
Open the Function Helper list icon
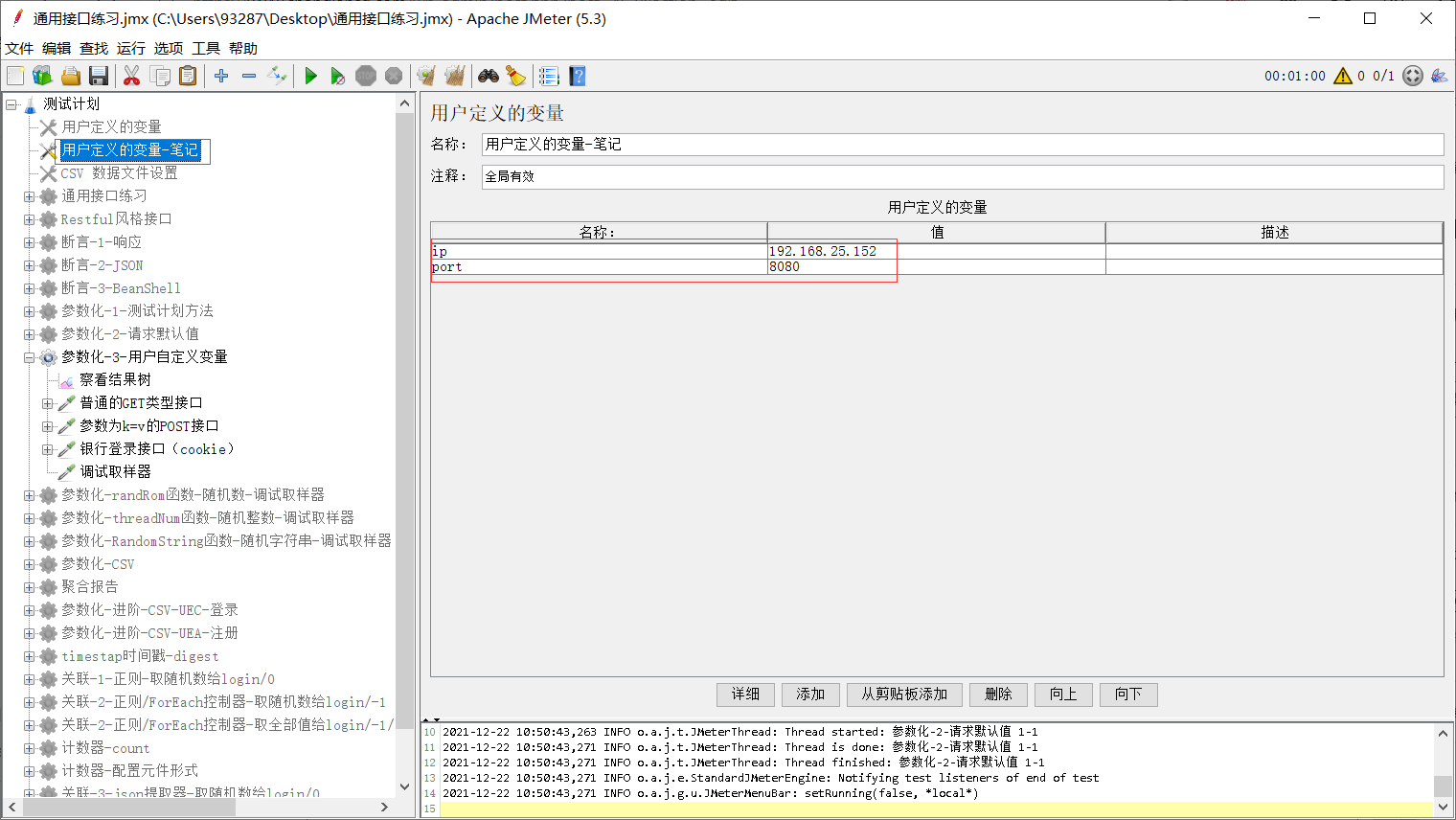pos(549,76)
